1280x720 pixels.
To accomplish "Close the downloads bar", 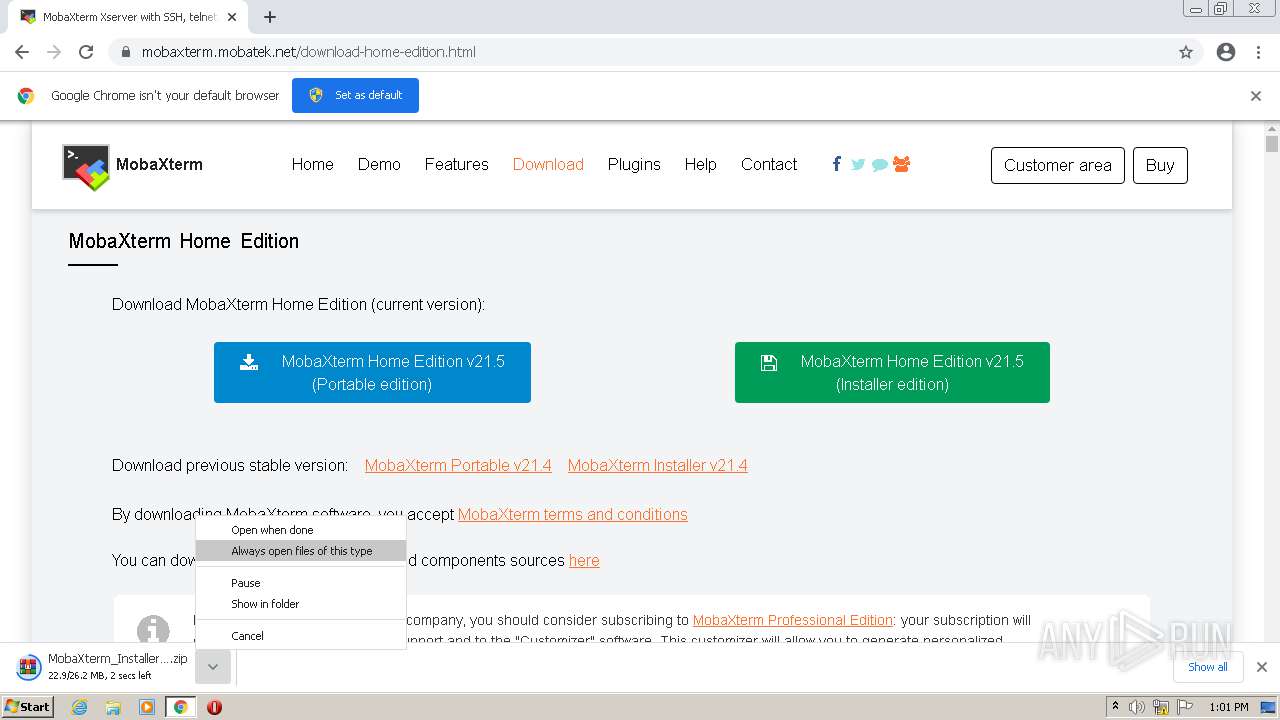I will pos(1262,667).
